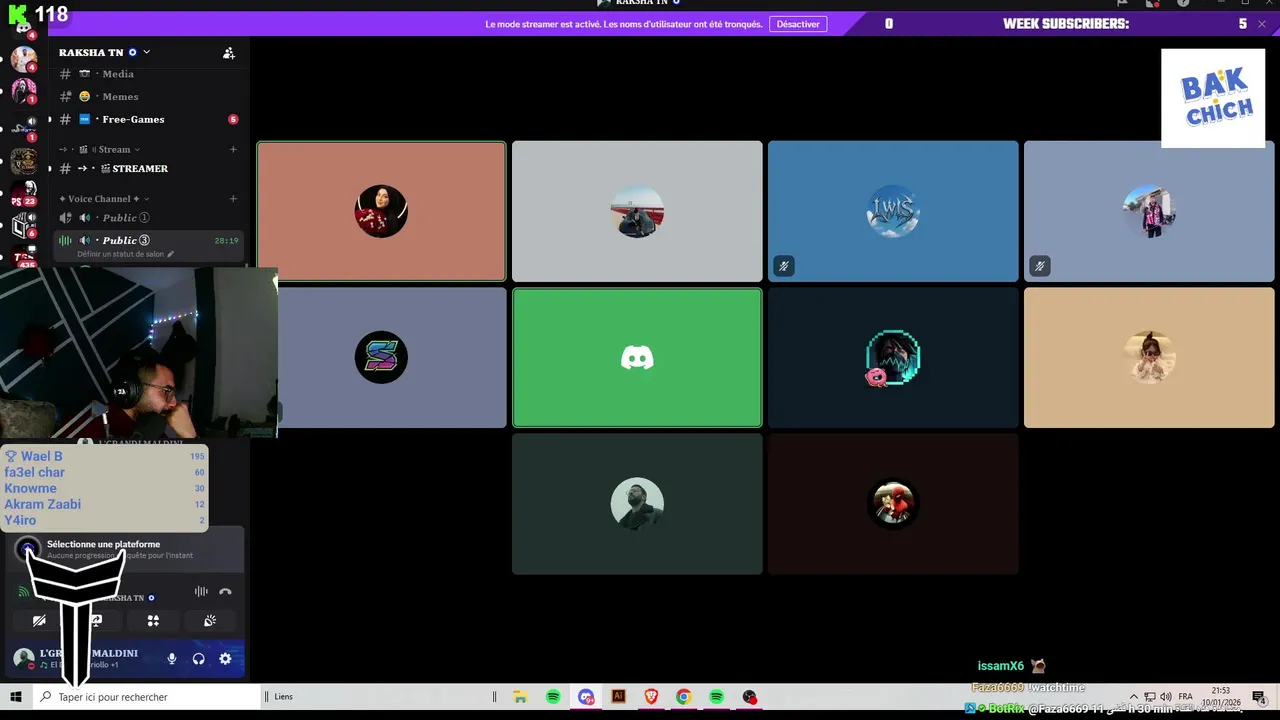Image resolution: width=1280 pixels, height=720 pixels.
Task: Open the Free-Games channel
Action: point(146,119)
